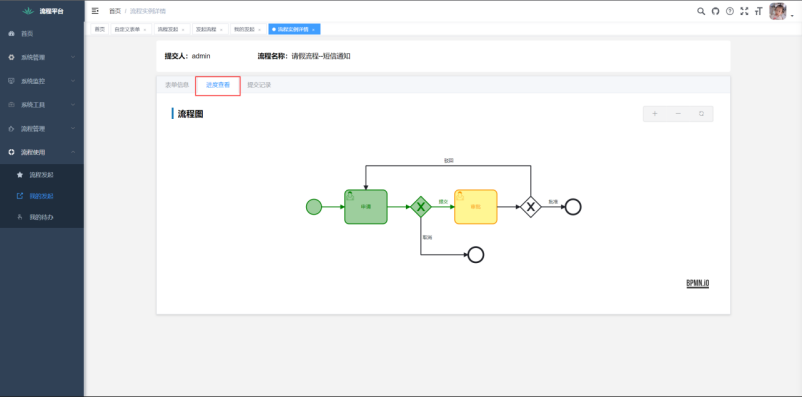Expand the 系统监控 sidebar menu
This screenshot has width=803, height=397.
pyautogui.click(x=42, y=81)
